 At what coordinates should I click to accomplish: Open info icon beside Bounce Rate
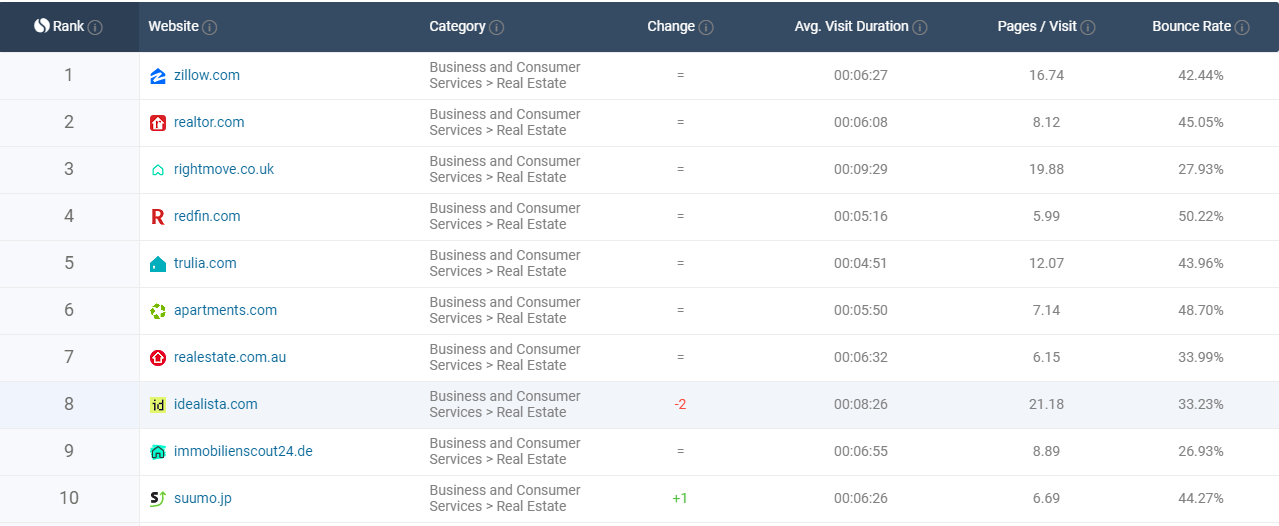click(1242, 27)
